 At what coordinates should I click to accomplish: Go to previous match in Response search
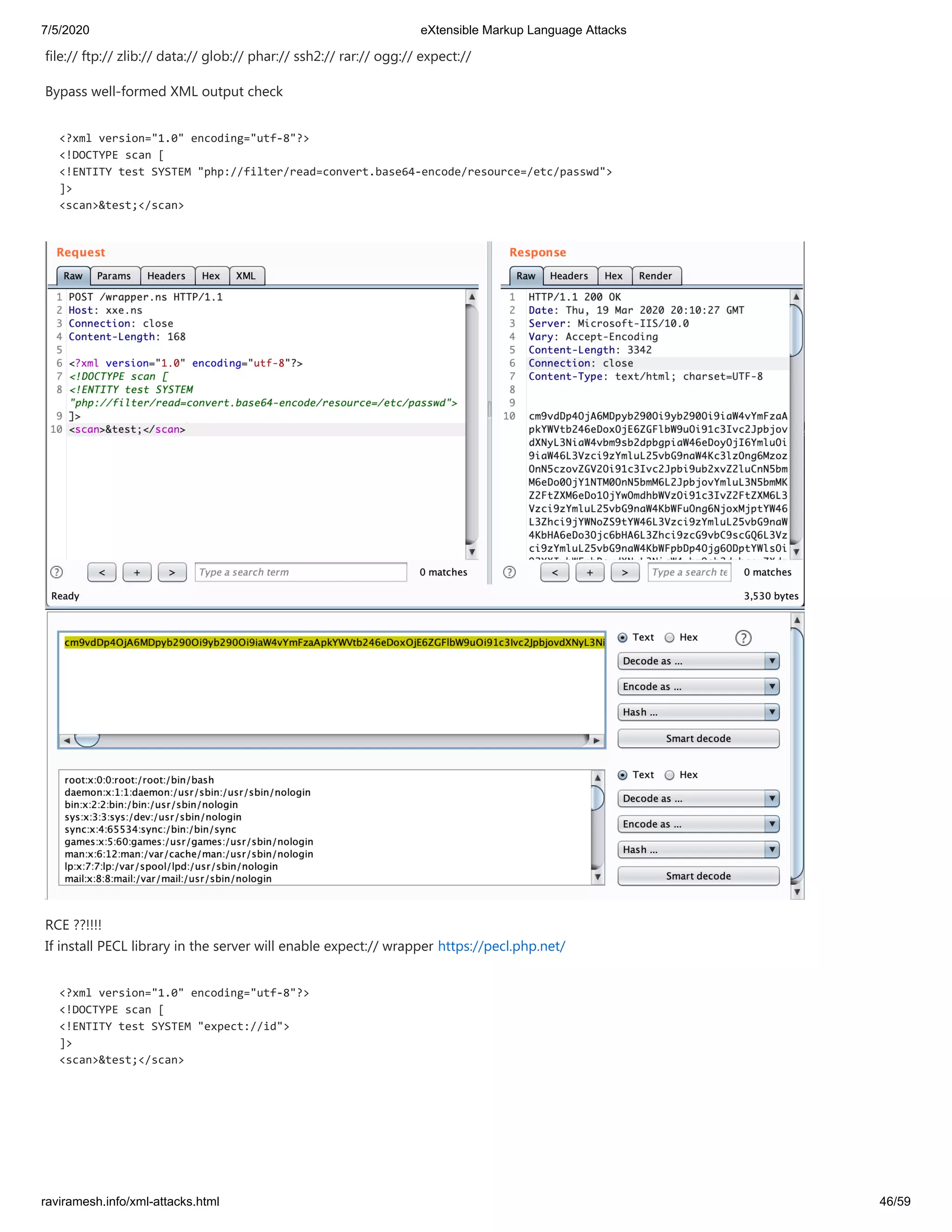(555, 572)
